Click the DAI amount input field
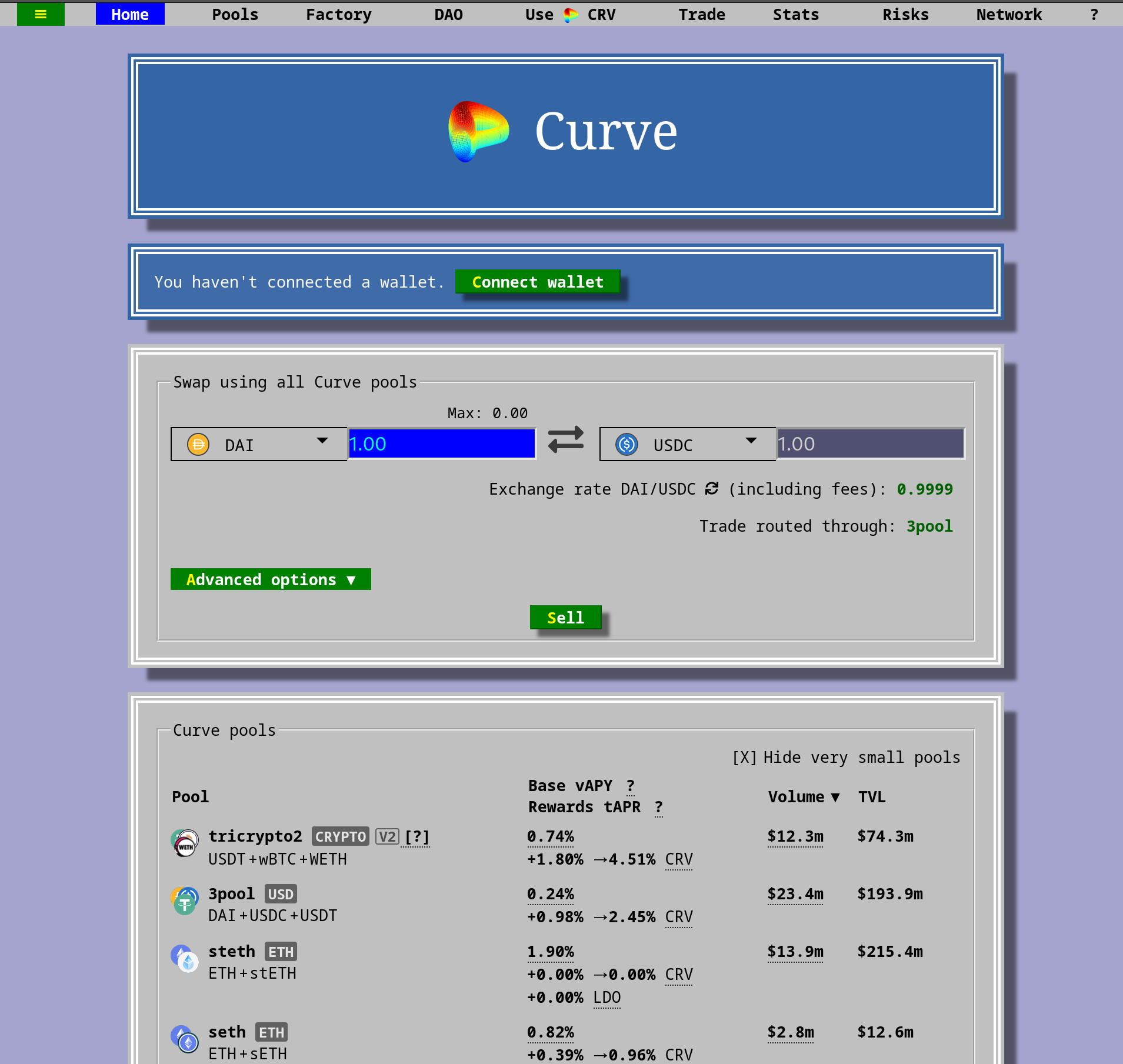The height and width of the screenshot is (1064, 1123). 441,443
